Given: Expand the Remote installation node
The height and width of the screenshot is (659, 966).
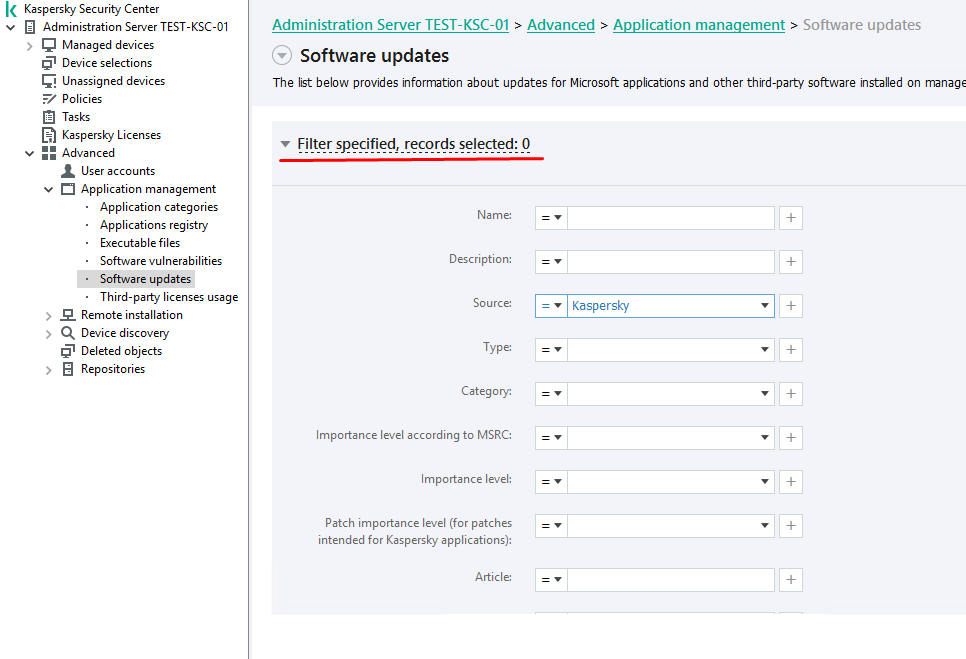Looking at the screenshot, I should tap(49, 315).
